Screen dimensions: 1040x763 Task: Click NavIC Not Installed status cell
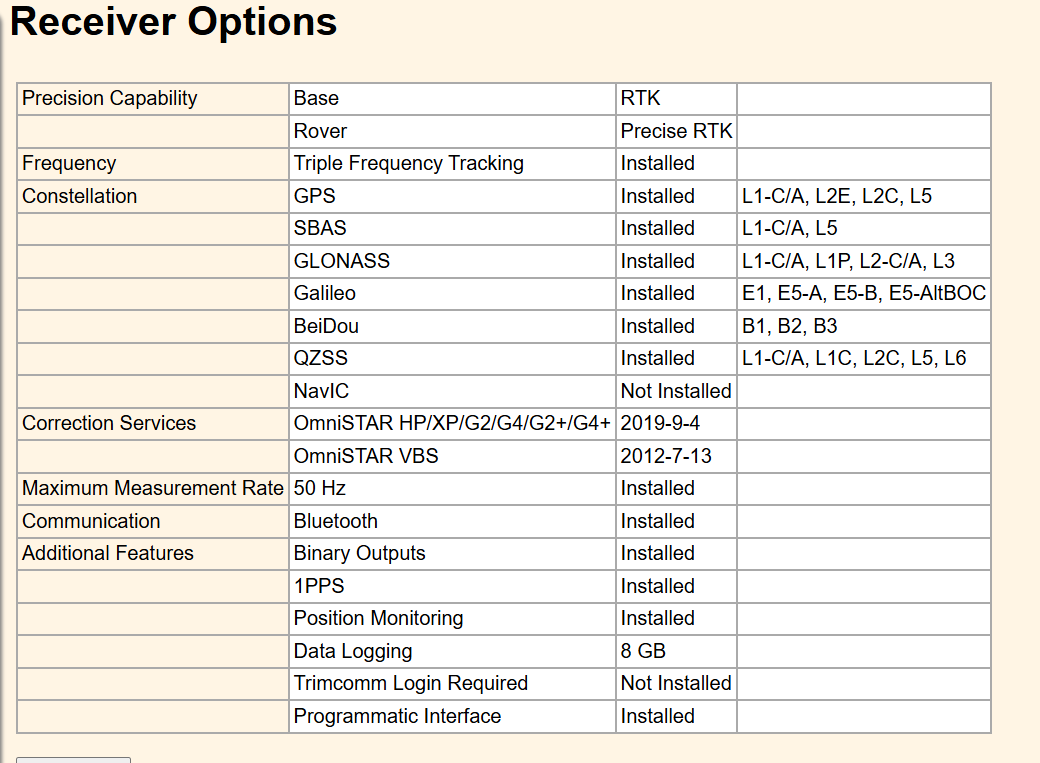(x=676, y=391)
